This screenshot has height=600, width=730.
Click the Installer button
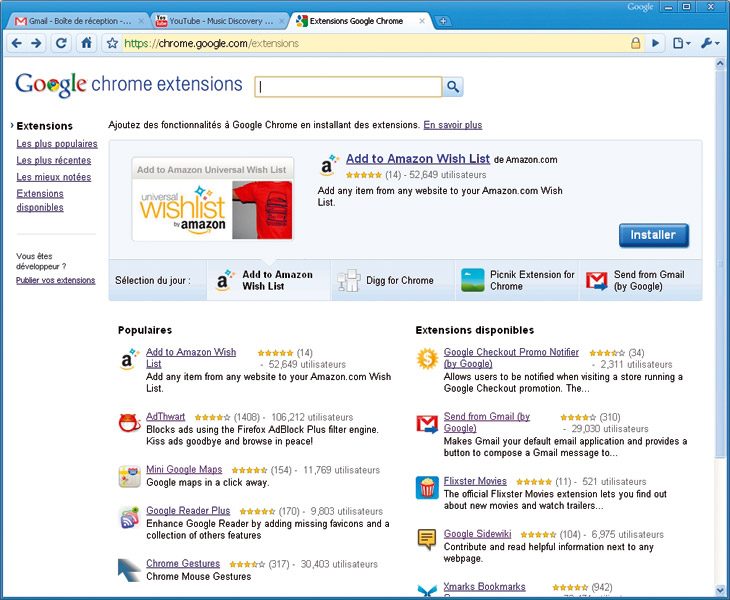[654, 235]
